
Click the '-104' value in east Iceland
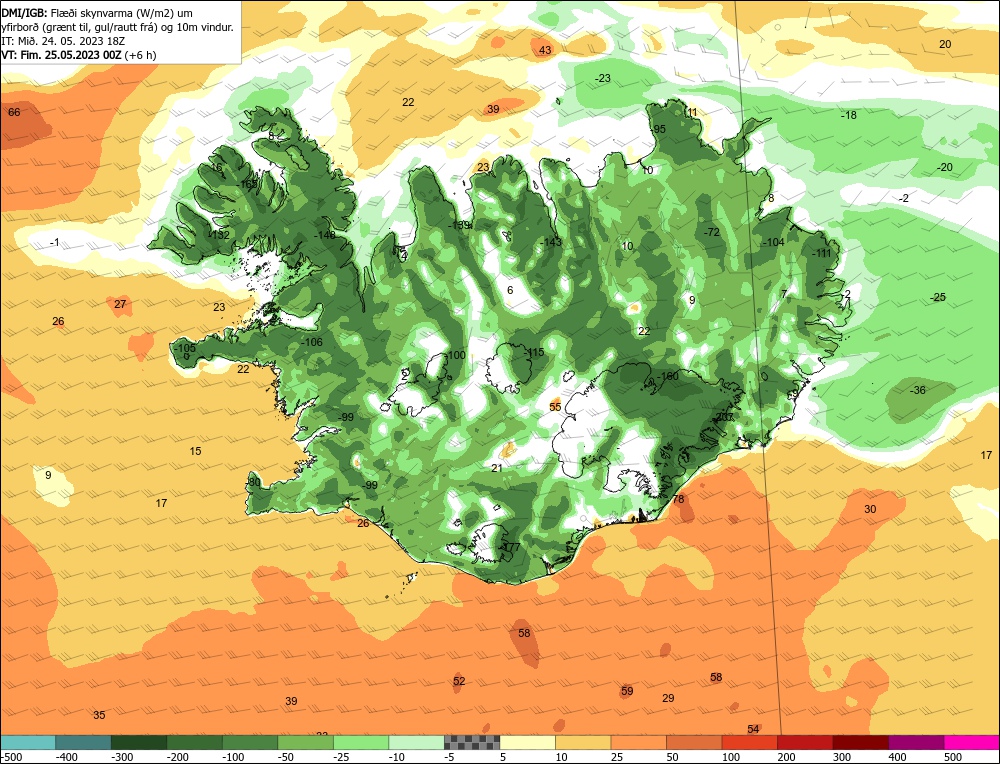773,242
